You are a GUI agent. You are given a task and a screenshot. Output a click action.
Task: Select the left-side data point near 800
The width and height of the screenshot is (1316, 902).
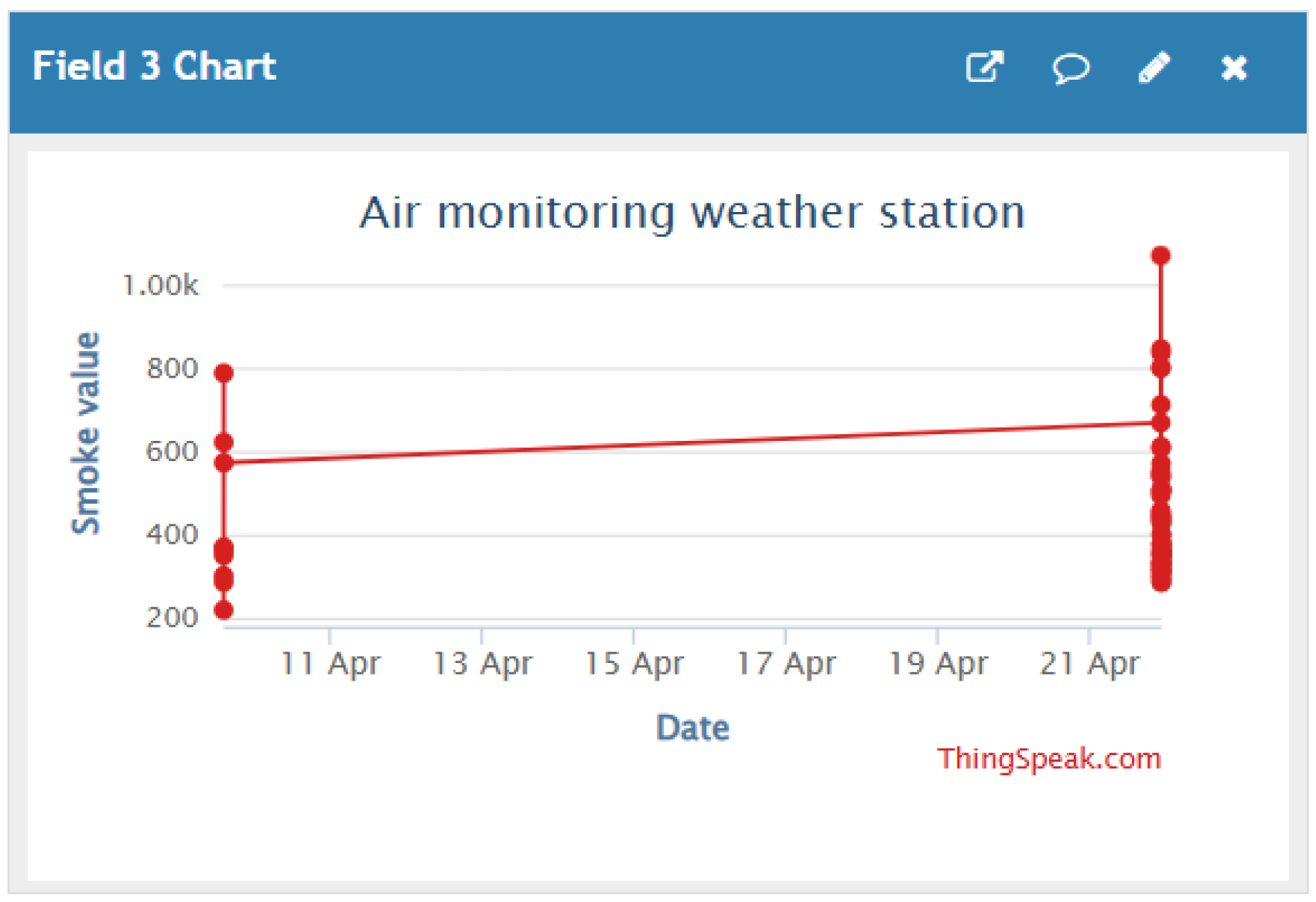coord(224,374)
